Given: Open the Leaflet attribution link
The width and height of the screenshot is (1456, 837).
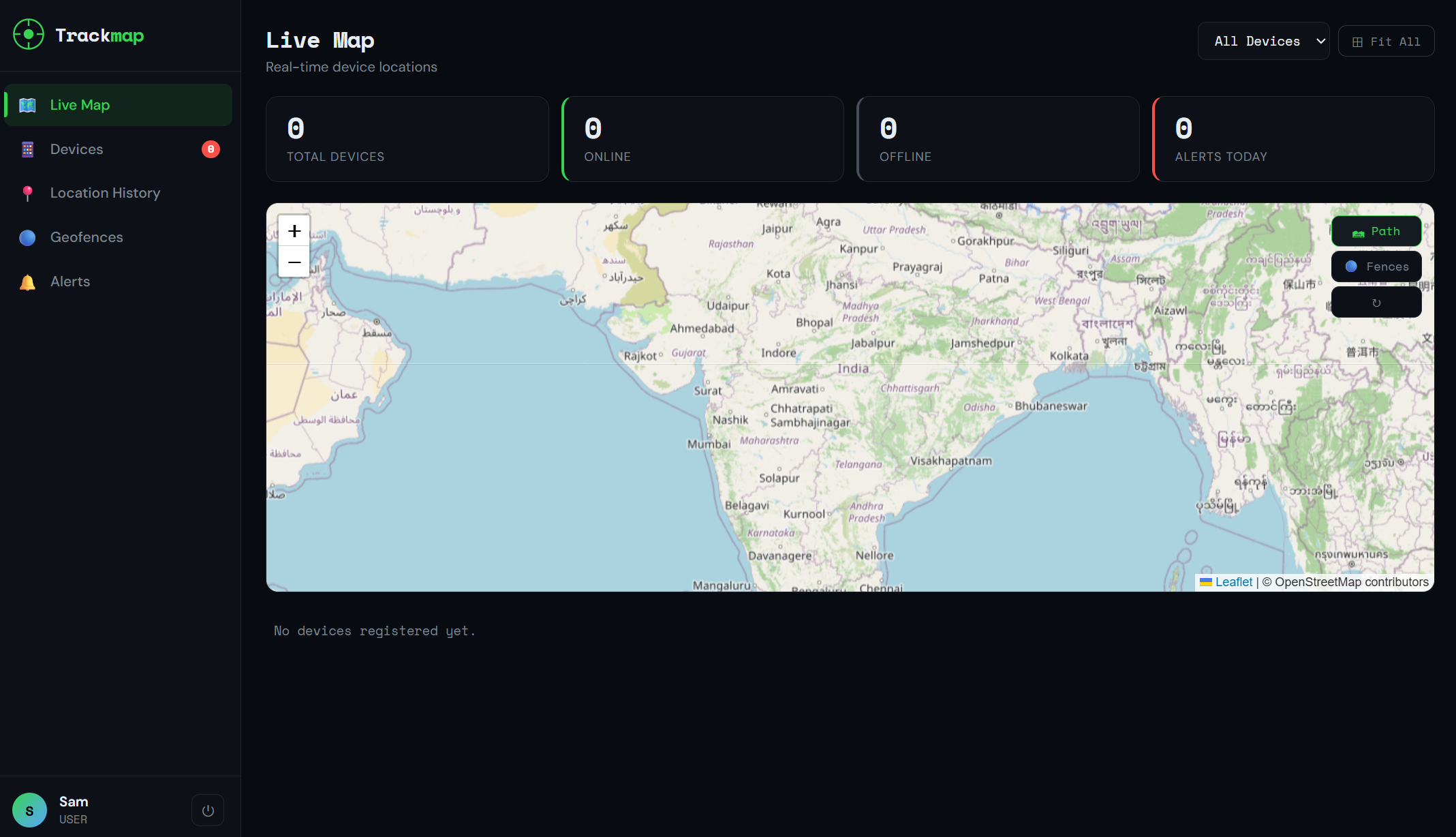Looking at the screenshot, I should click(x=1233, y=581).
